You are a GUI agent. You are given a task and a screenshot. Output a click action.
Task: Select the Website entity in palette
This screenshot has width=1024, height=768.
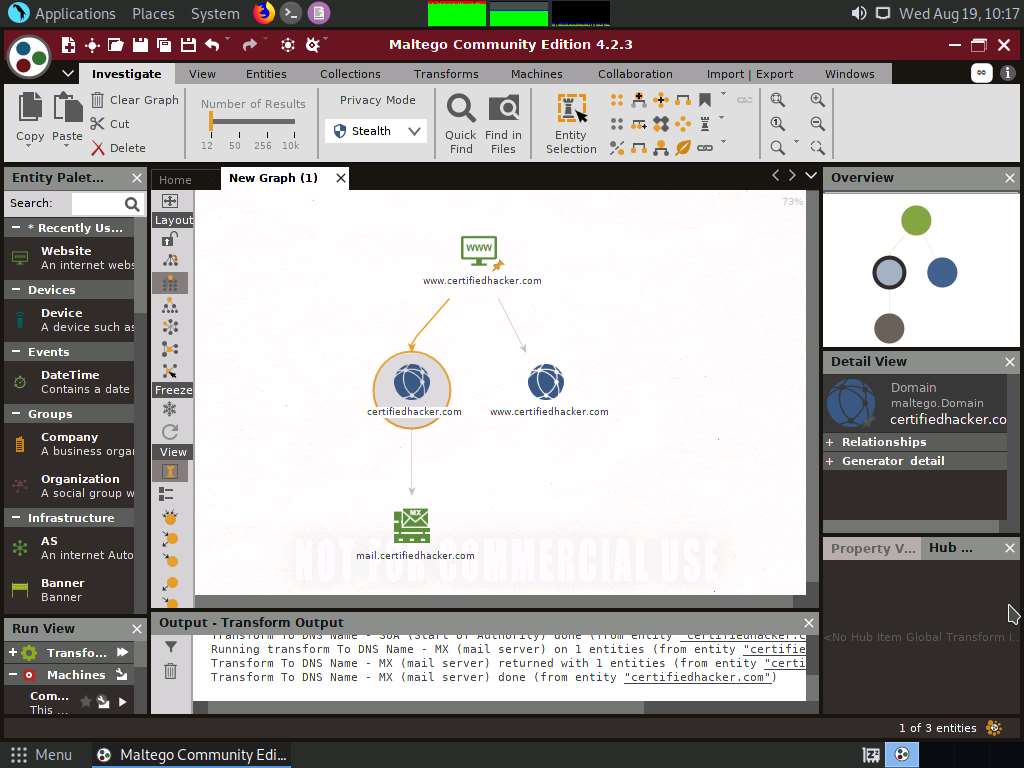[x=70, y=258]
